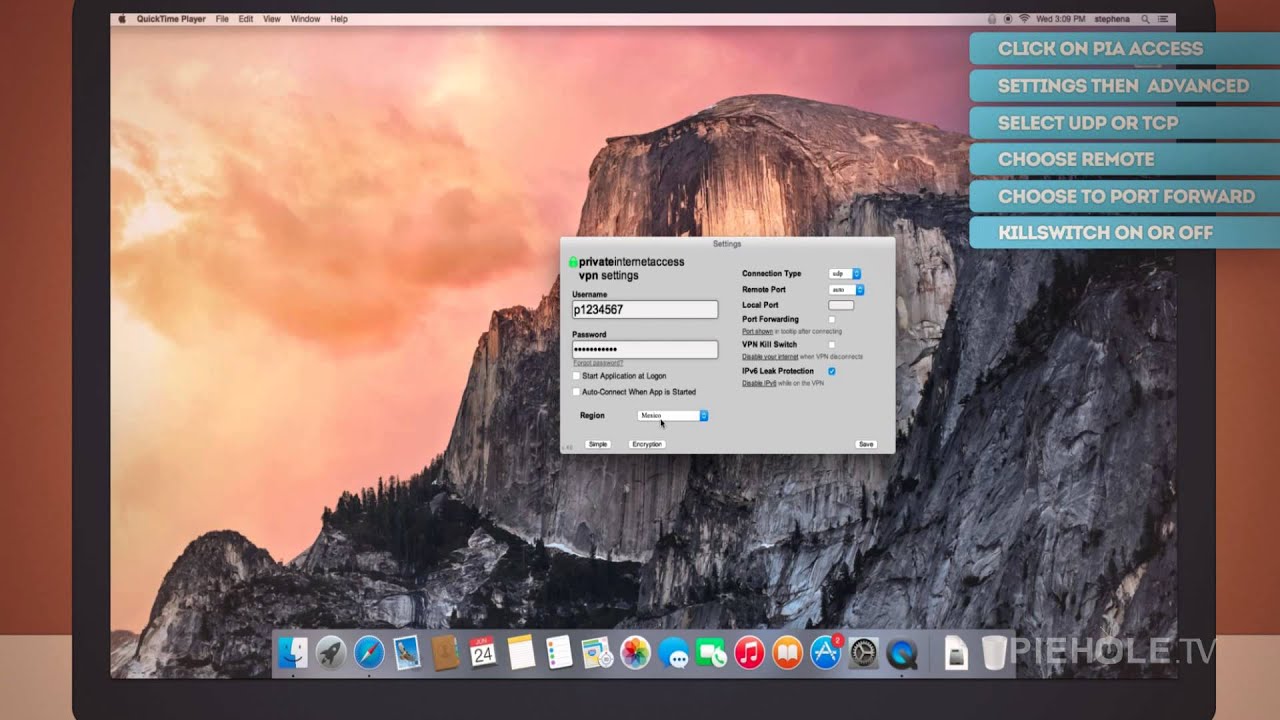Click the Username field

[x=645, y=310]
